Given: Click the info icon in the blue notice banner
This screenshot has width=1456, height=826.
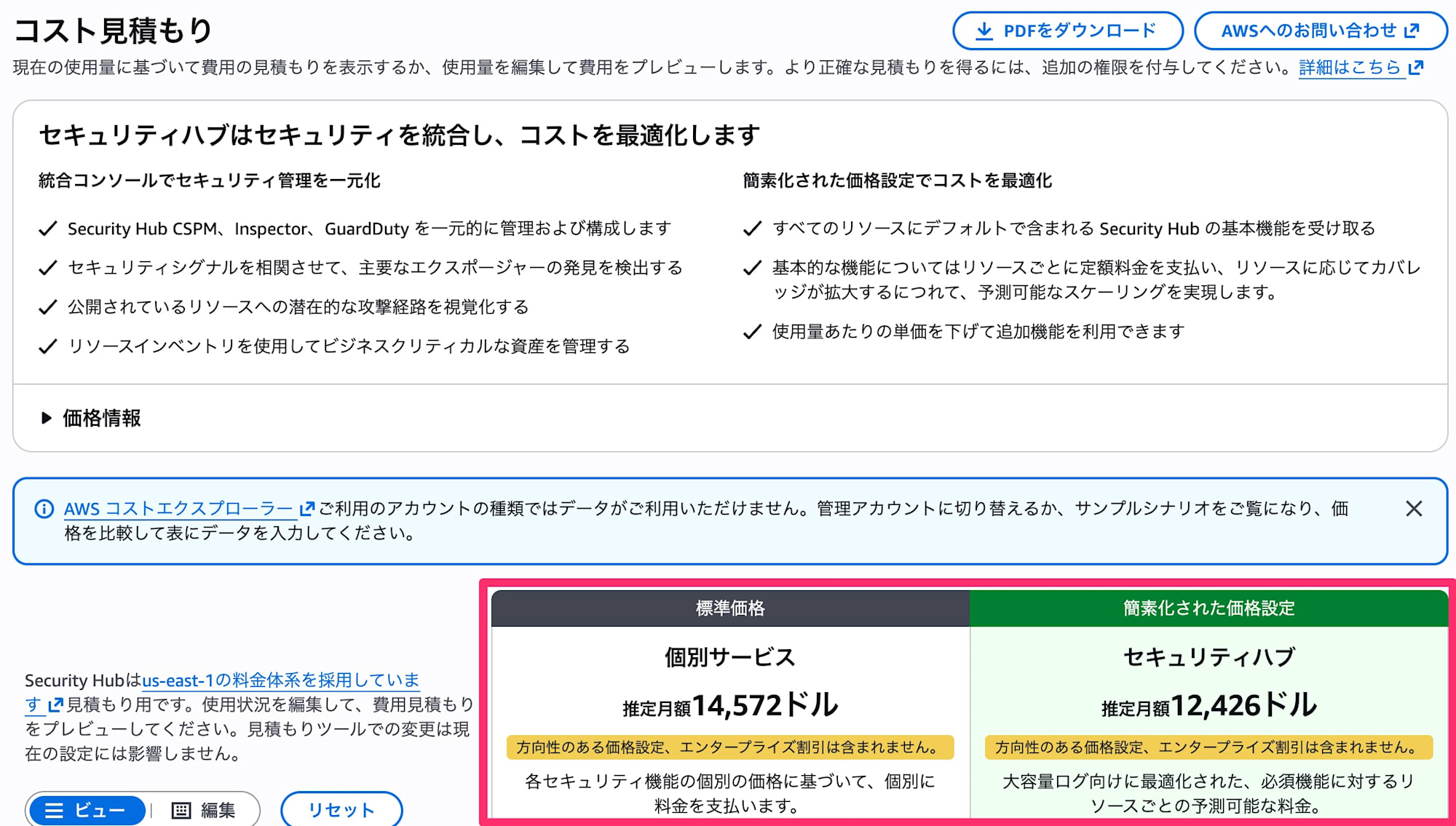Looking at the screenshot, I should [x=45, y=508].
